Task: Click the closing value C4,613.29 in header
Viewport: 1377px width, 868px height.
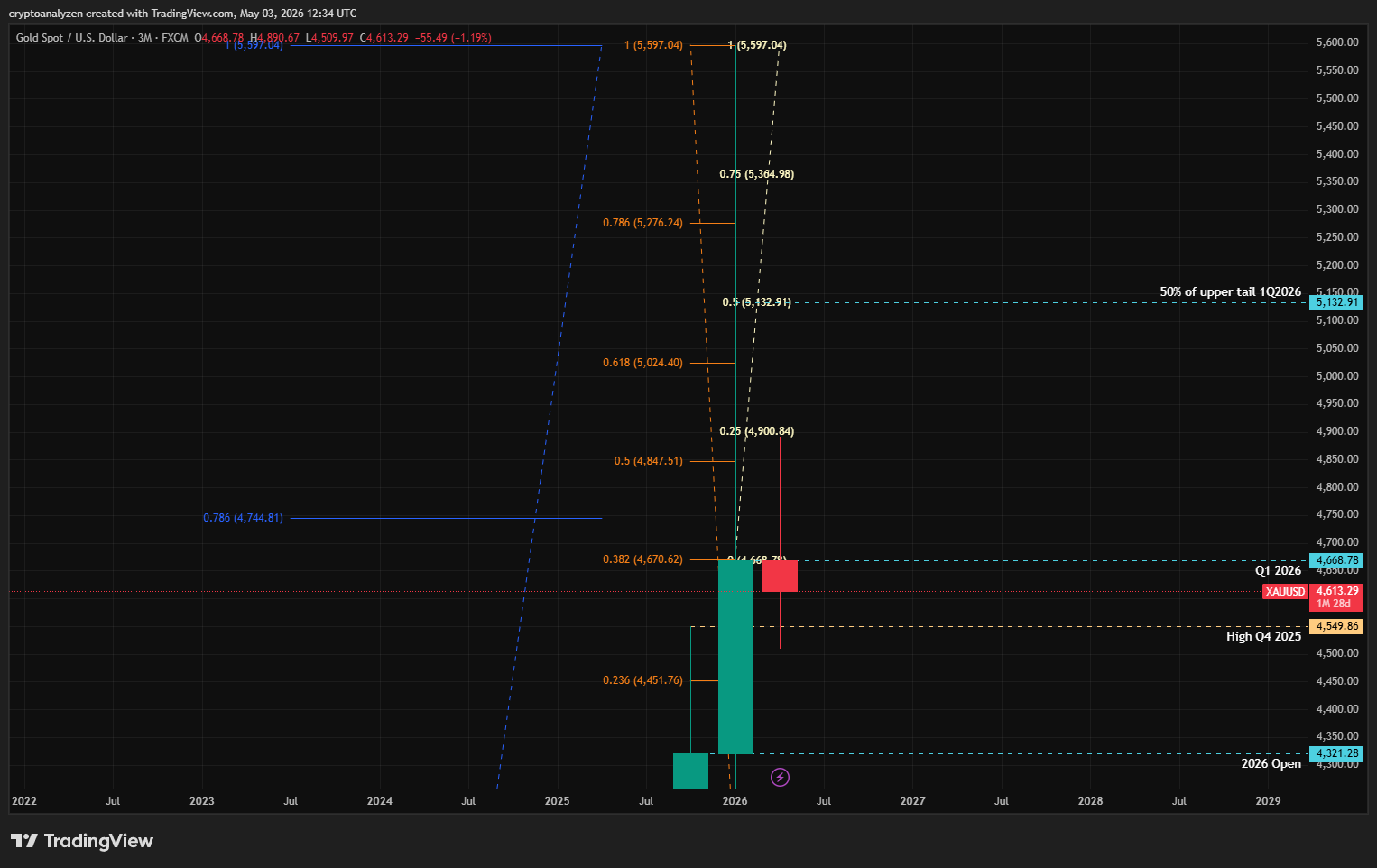Action: tap(384, 38)
